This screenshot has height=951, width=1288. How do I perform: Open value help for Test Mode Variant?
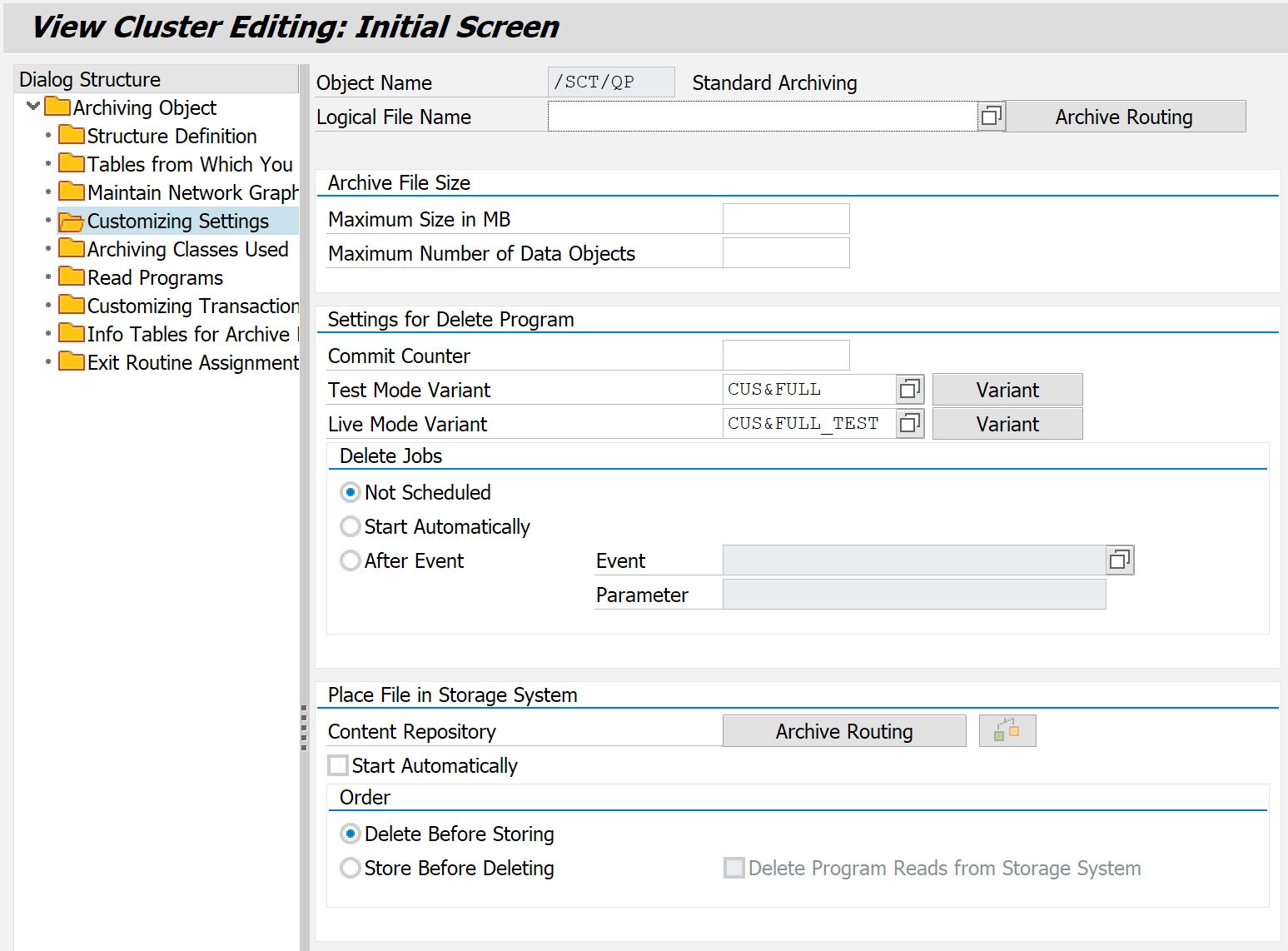click(910, 389)
